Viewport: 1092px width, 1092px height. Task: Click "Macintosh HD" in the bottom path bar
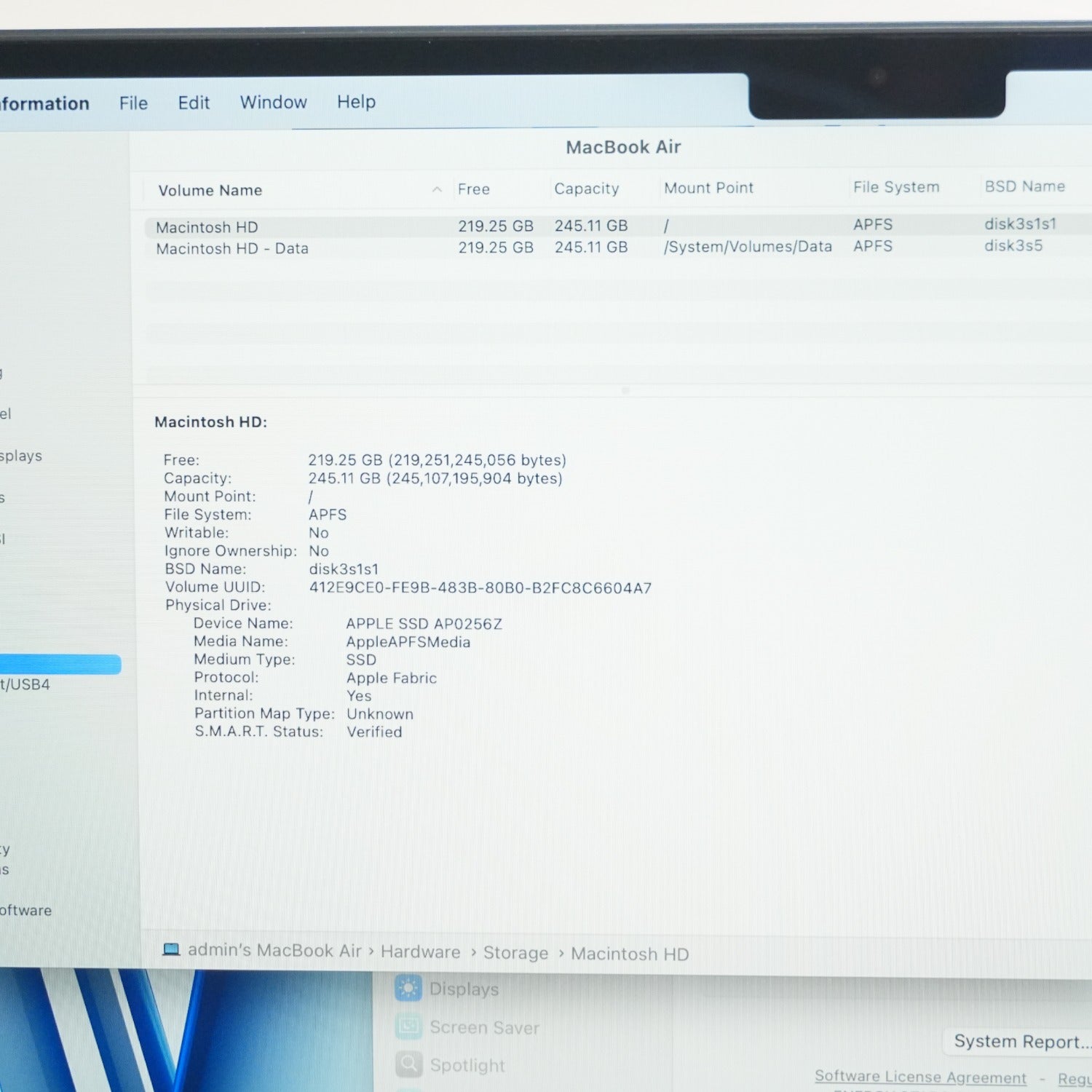click(x=630, y=954)
